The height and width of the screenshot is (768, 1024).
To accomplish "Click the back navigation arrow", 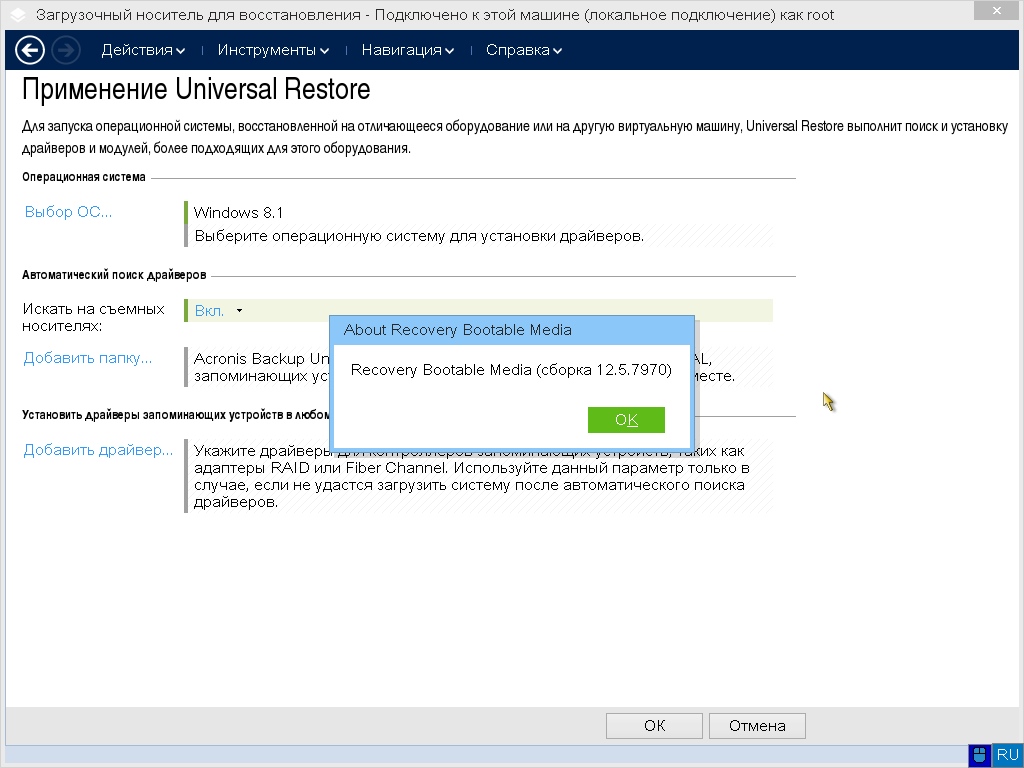I will (x=28, y=49).
